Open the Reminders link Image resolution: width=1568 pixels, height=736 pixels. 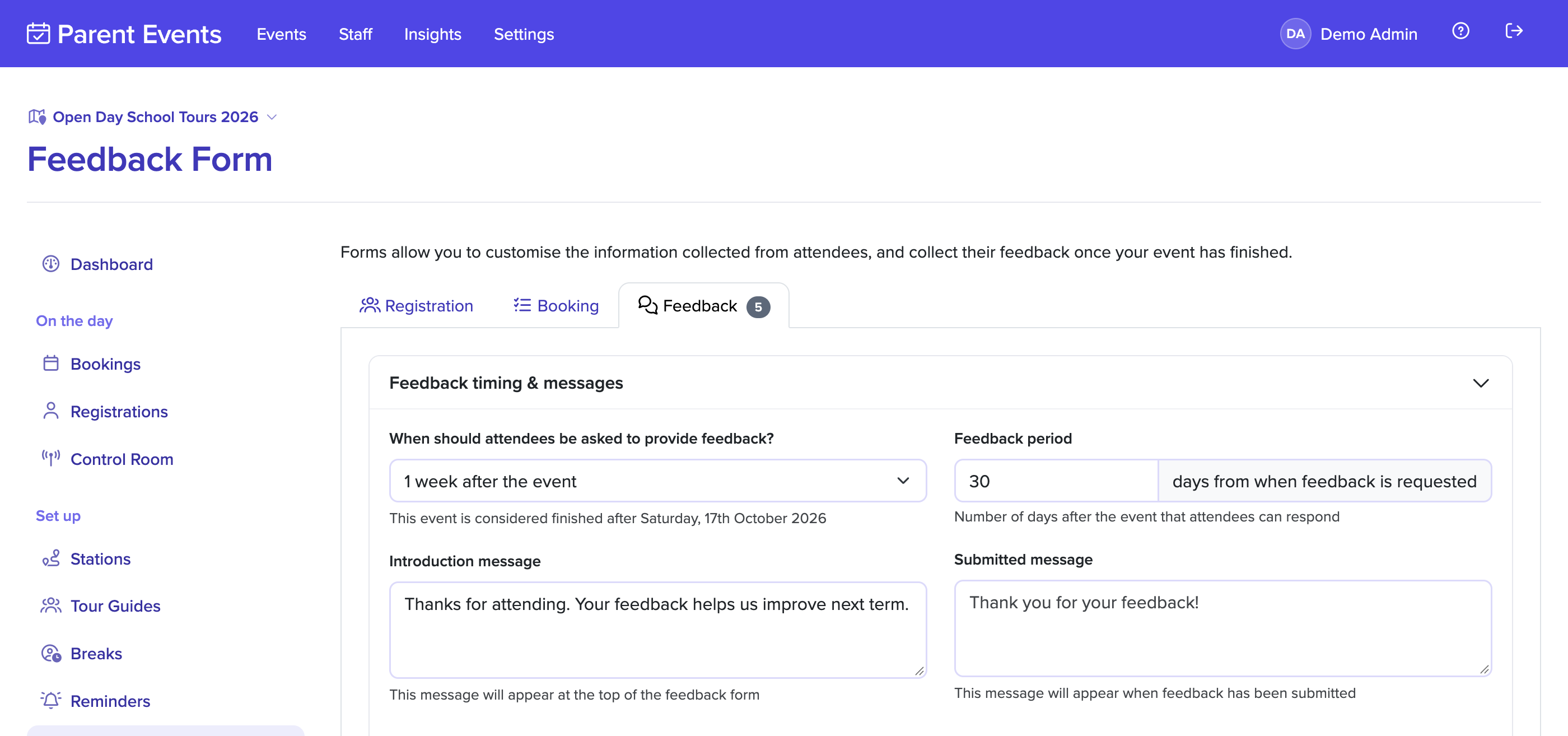point(110,701)
